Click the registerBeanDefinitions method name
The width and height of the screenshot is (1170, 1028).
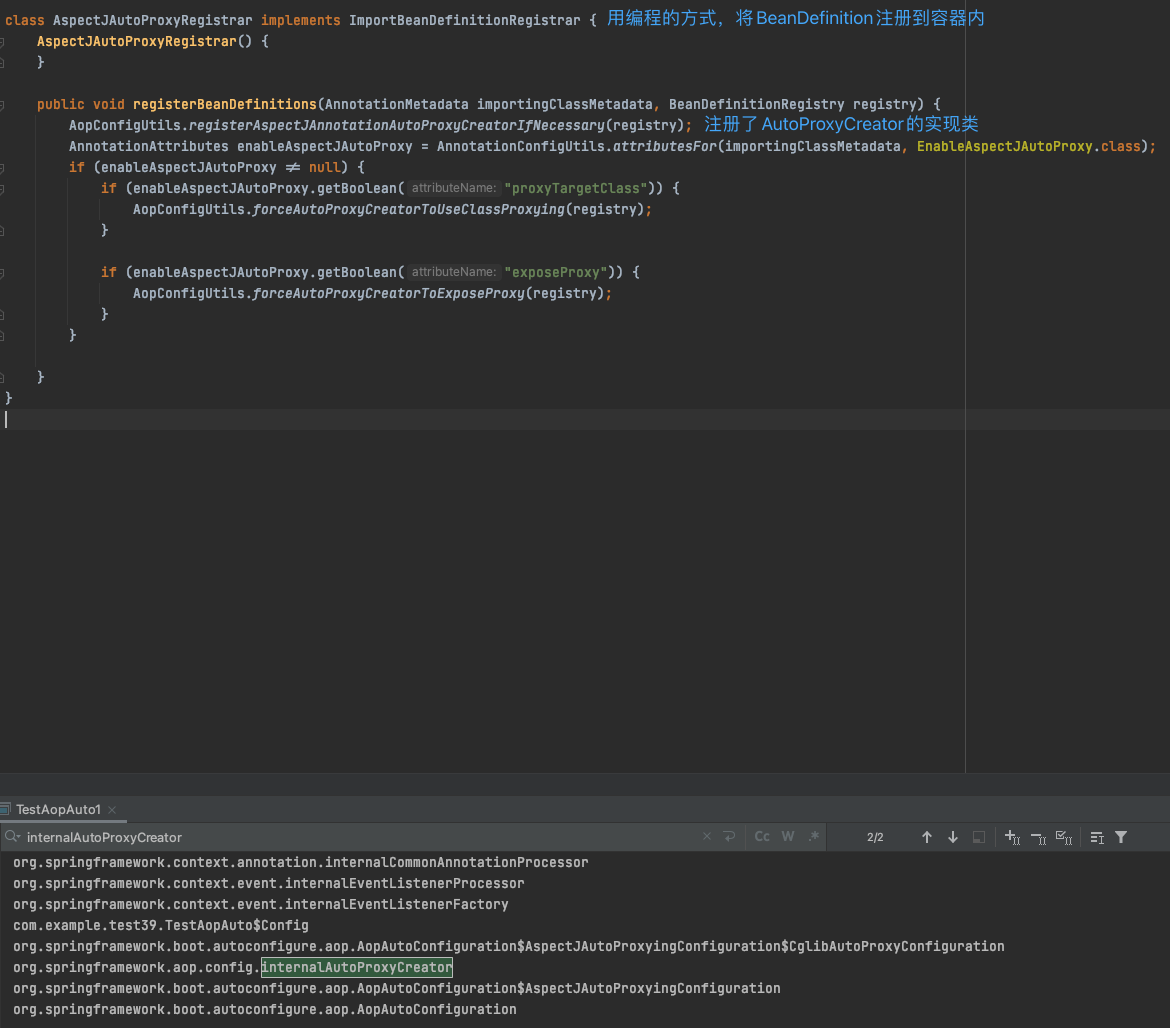[x=225, y=104]
